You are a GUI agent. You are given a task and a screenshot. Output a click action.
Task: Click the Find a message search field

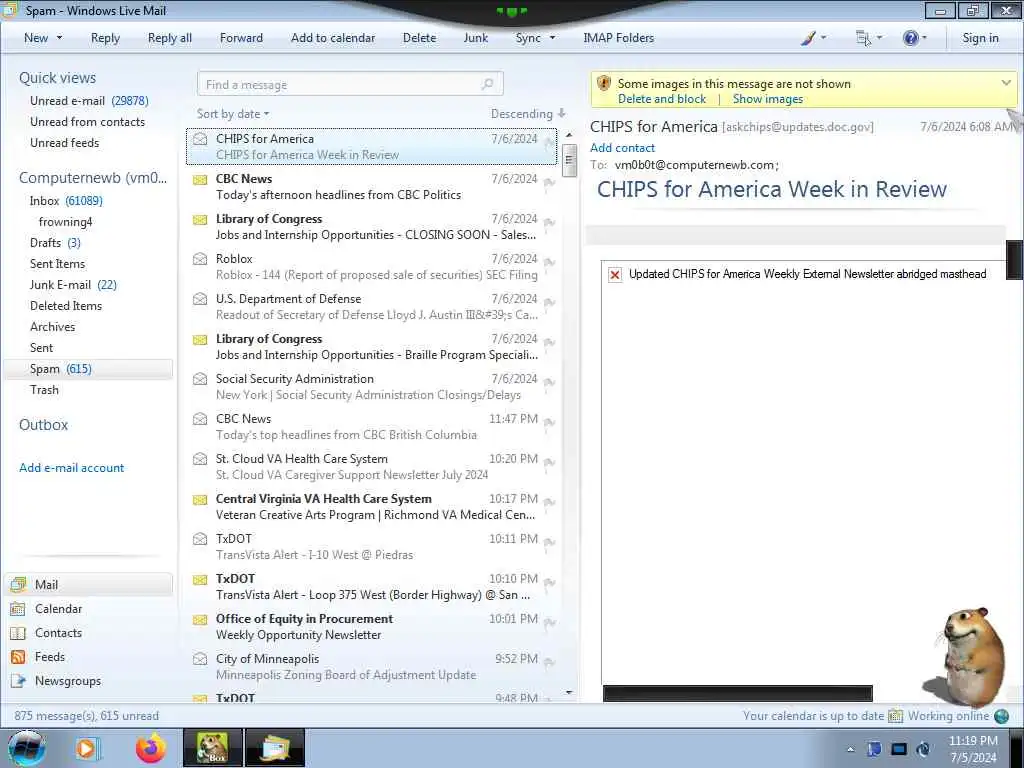[x=350, y=84]
